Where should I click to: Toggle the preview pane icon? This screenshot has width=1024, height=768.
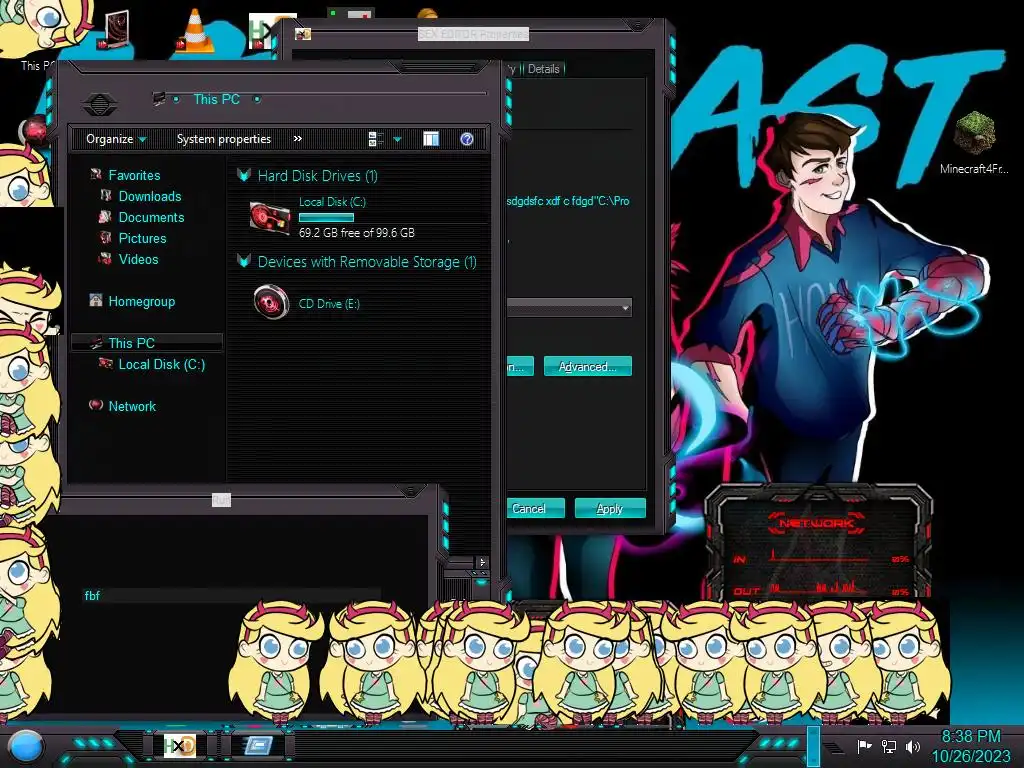[x=431, y=138]
